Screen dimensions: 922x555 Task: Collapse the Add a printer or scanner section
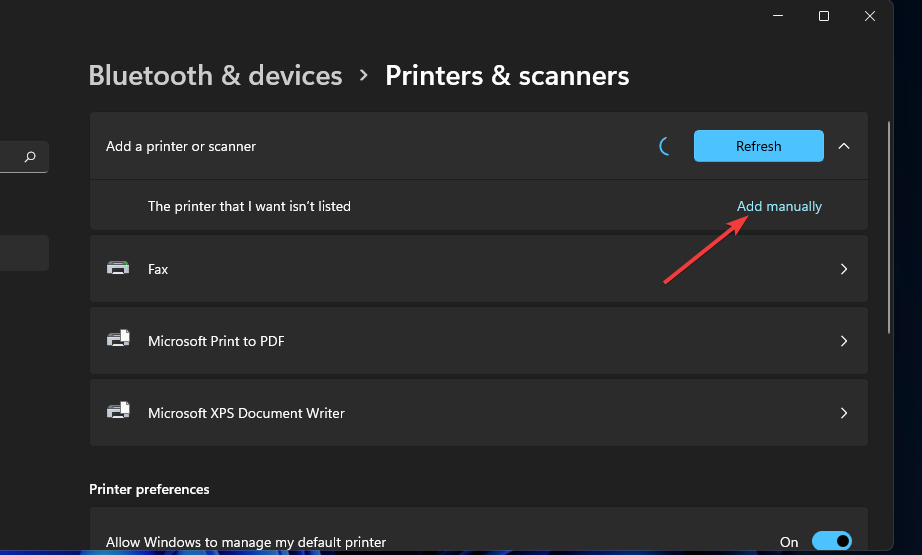coord(844,146)
